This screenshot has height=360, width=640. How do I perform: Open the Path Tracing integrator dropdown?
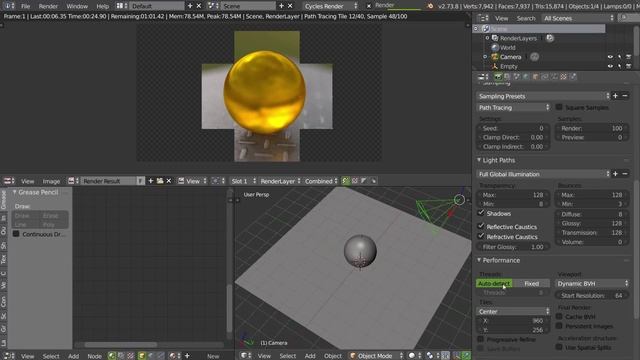click(514, 108)
